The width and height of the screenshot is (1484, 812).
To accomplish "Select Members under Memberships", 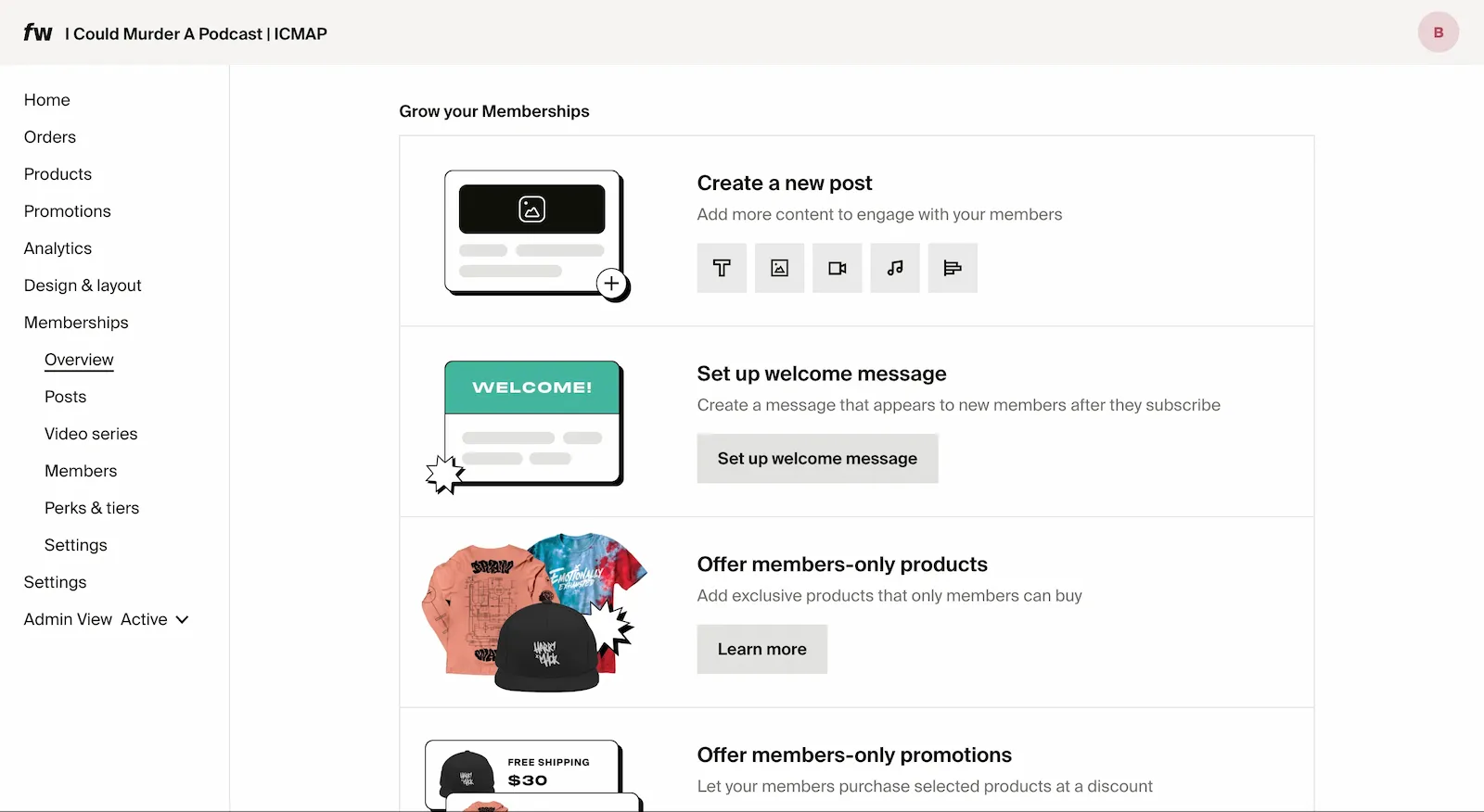I will (x=81, y=471).
